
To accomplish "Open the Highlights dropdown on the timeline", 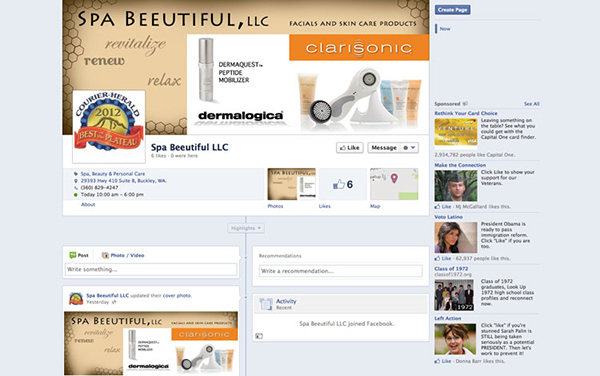I will pyautogui.click(x=246, y=228).
